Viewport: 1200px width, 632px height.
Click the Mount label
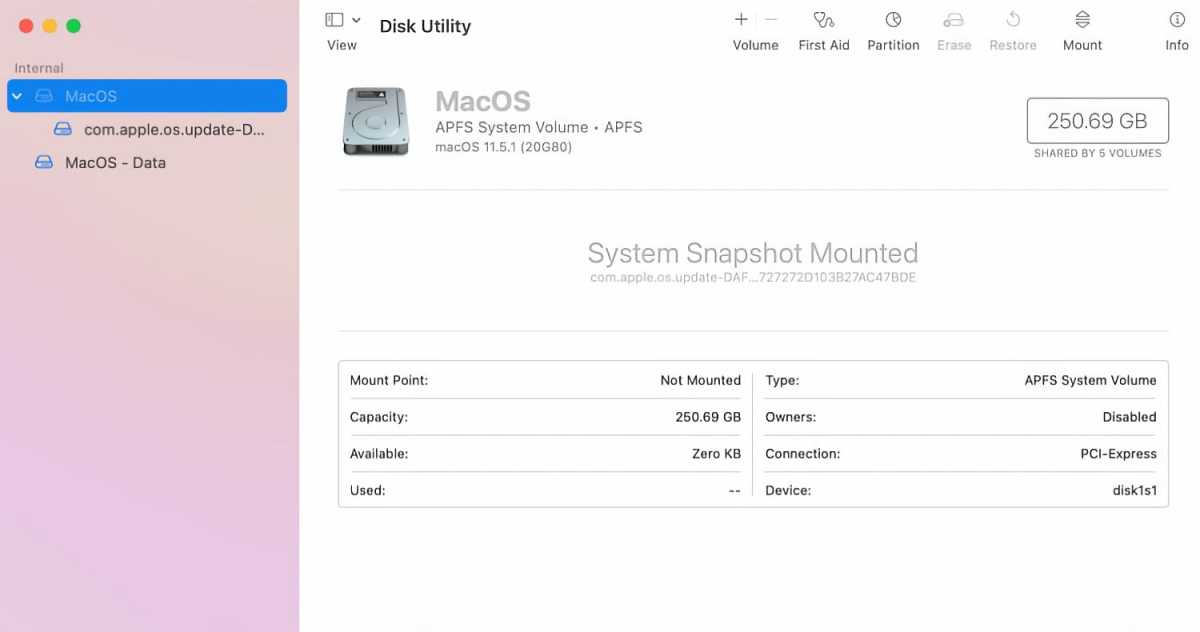pos(1082,45)
